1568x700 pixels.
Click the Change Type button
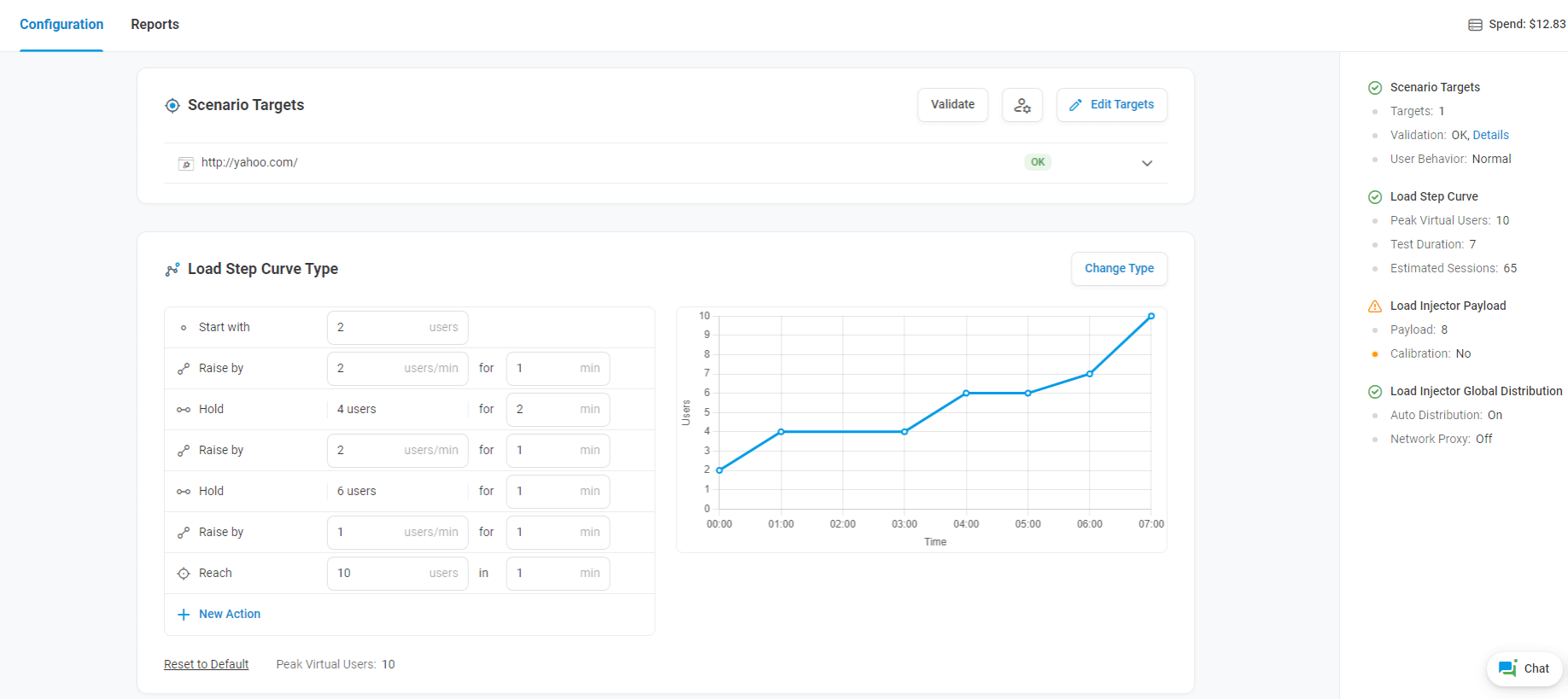pyautogui.click(x=1120, y=269)
